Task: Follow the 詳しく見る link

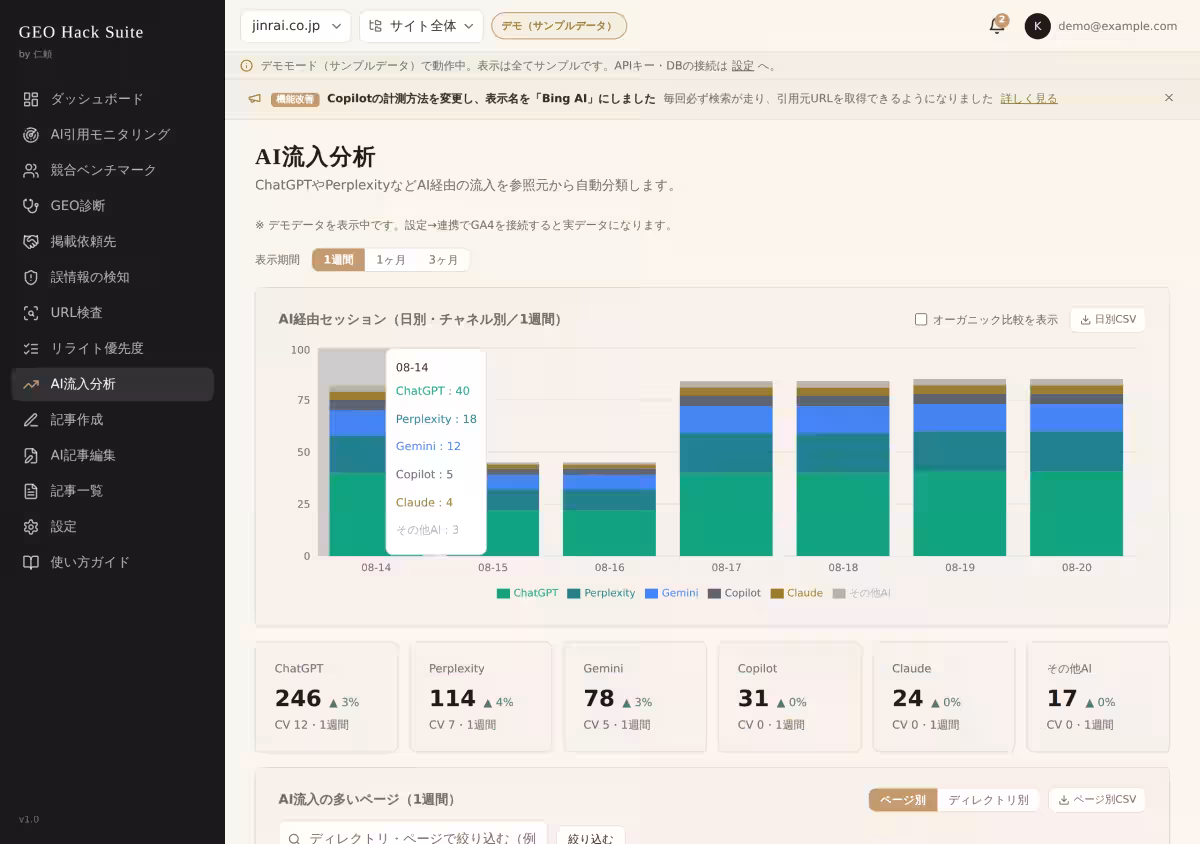Action: [1029, 99]
